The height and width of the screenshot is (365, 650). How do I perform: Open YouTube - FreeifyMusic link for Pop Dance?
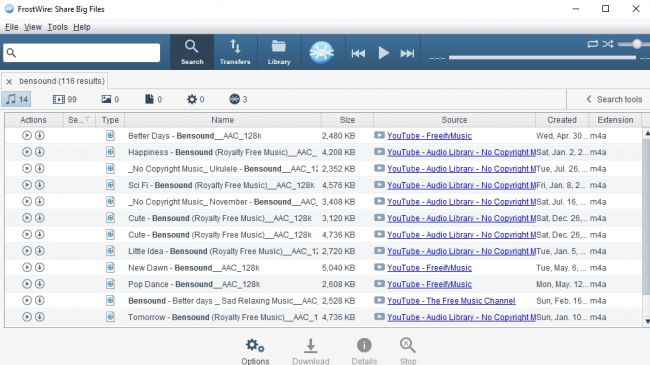coord(429,284)
